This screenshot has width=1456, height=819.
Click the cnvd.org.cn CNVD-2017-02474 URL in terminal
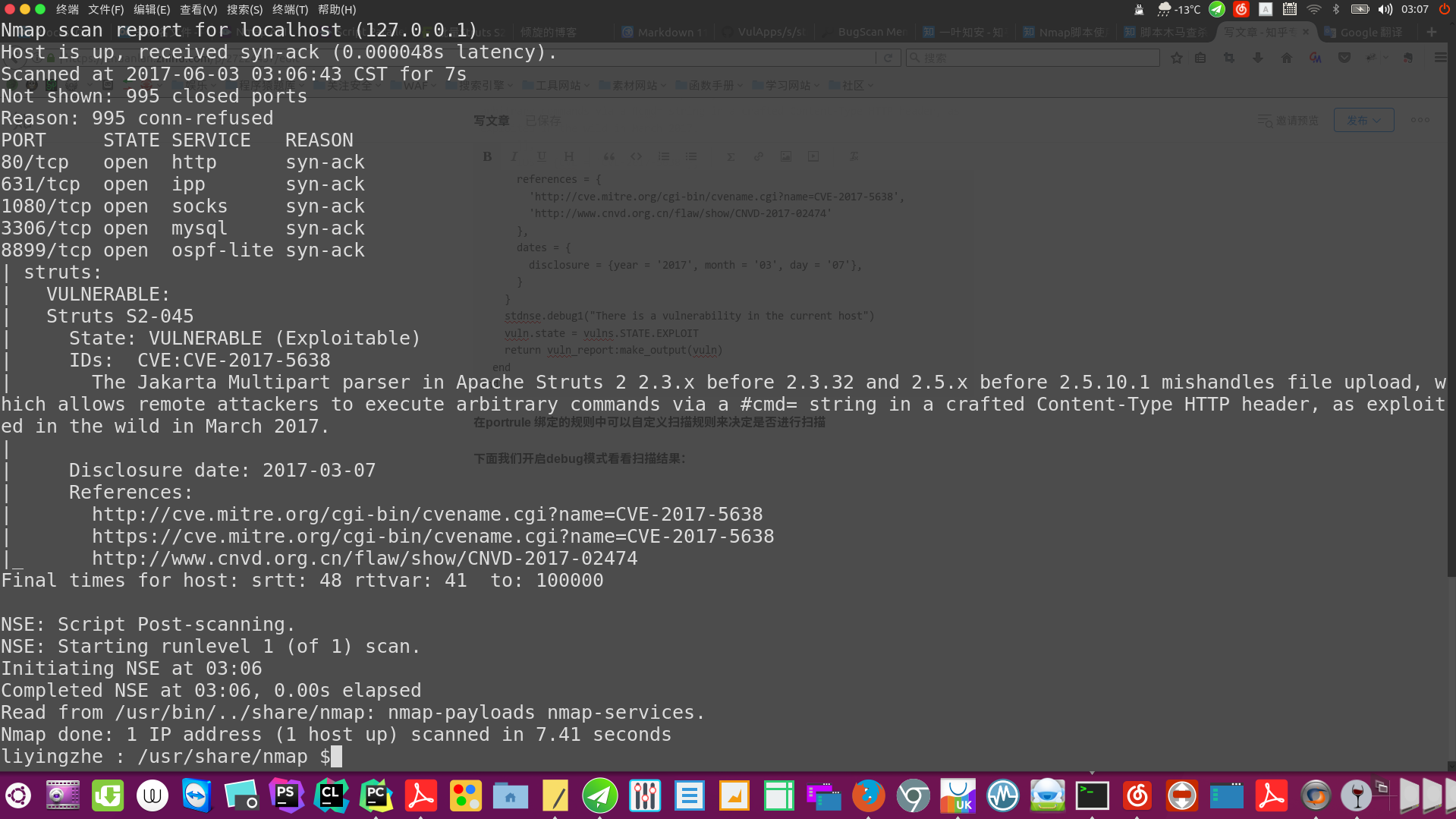(364, 558)
